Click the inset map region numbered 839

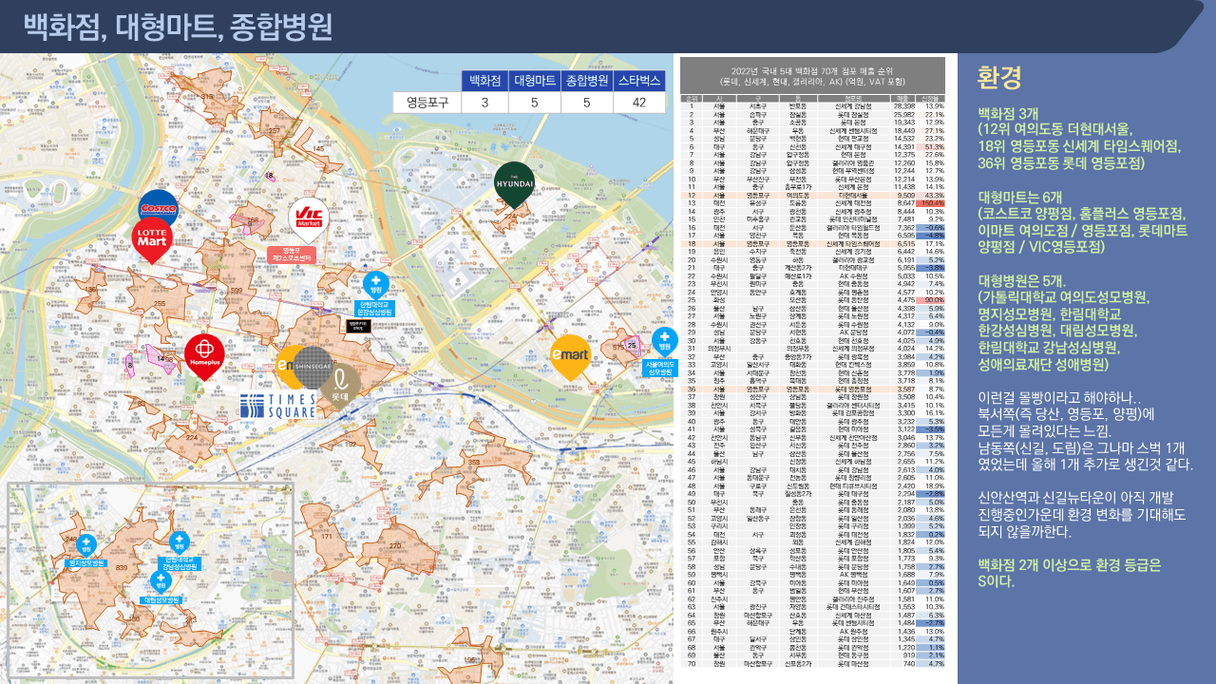click(121, 567)
